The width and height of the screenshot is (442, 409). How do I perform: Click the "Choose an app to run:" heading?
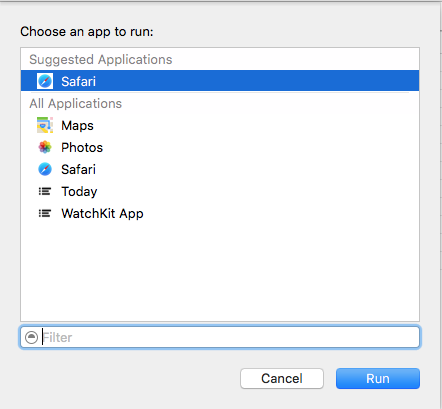[x=87, y=32]
